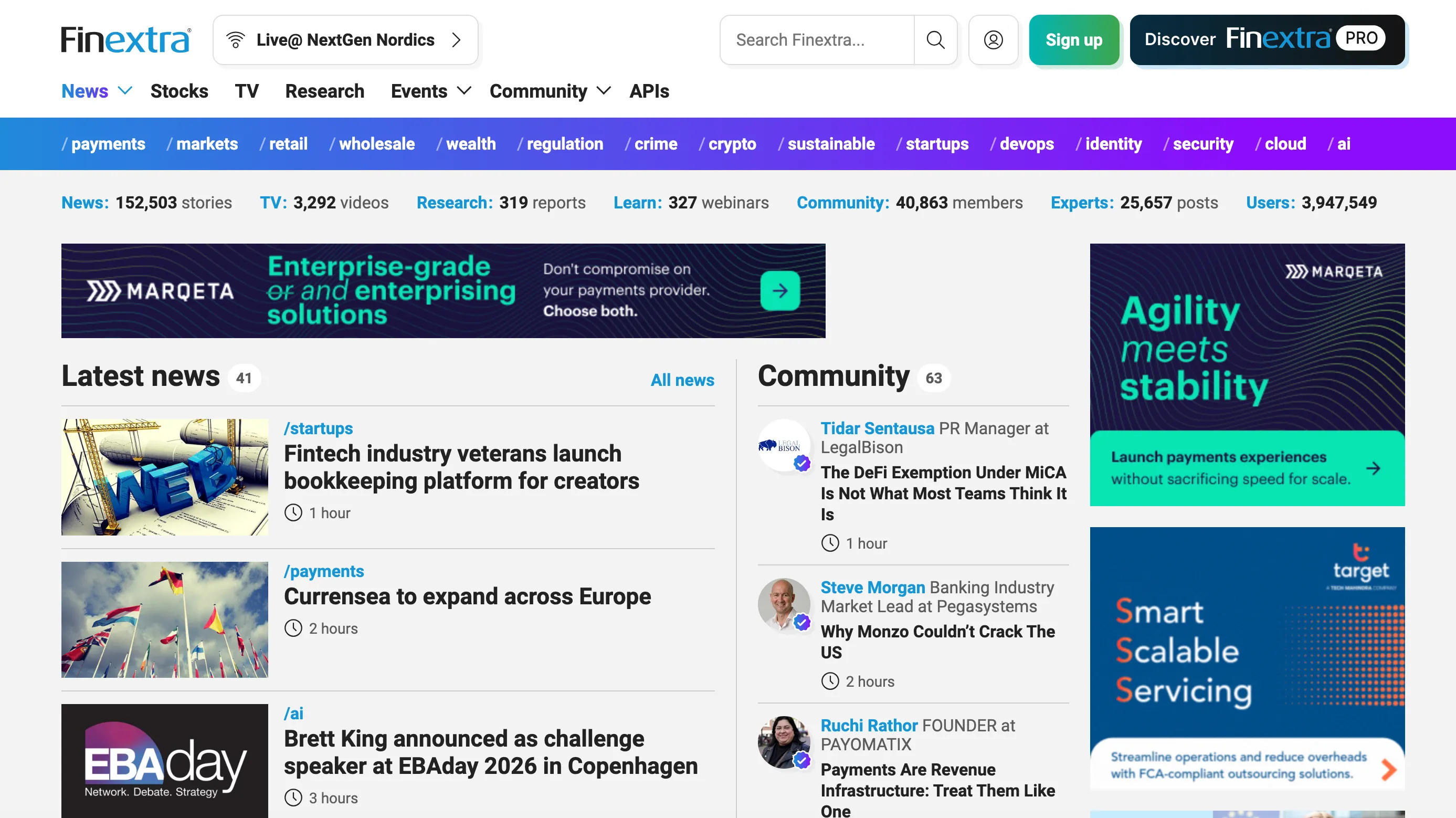This screenshot has height=818, width=1456.
Task: Click the Discover Finextra PRO button
Action: point(1267,39)
